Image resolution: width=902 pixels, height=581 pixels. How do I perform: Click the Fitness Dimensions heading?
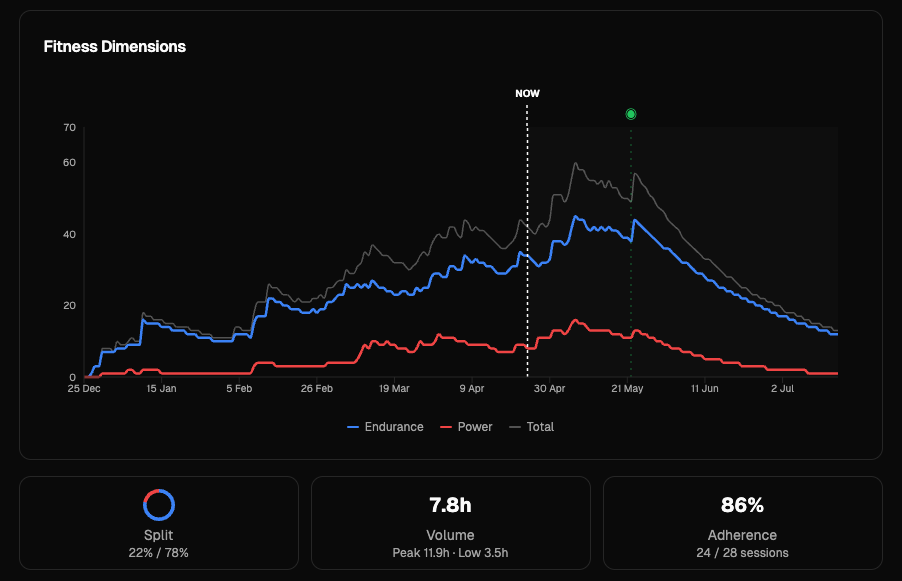114,47
